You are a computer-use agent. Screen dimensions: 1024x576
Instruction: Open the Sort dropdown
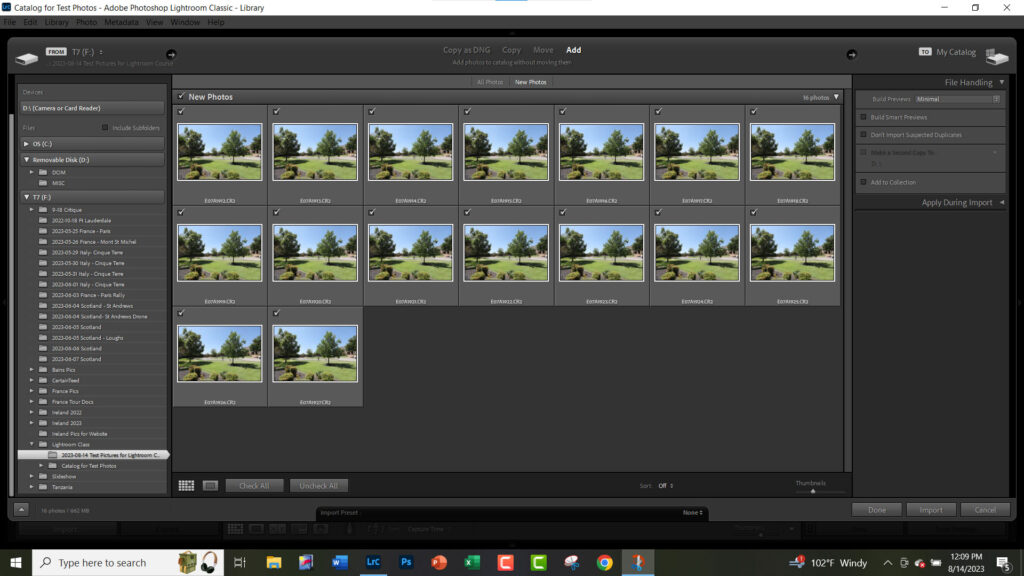pos(663,486)
